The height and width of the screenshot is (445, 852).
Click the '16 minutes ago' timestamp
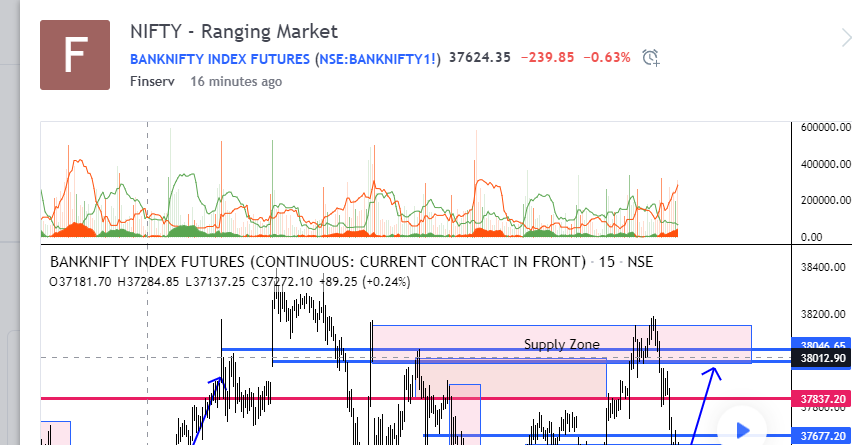pyautogui.click(x=236, y=81)
